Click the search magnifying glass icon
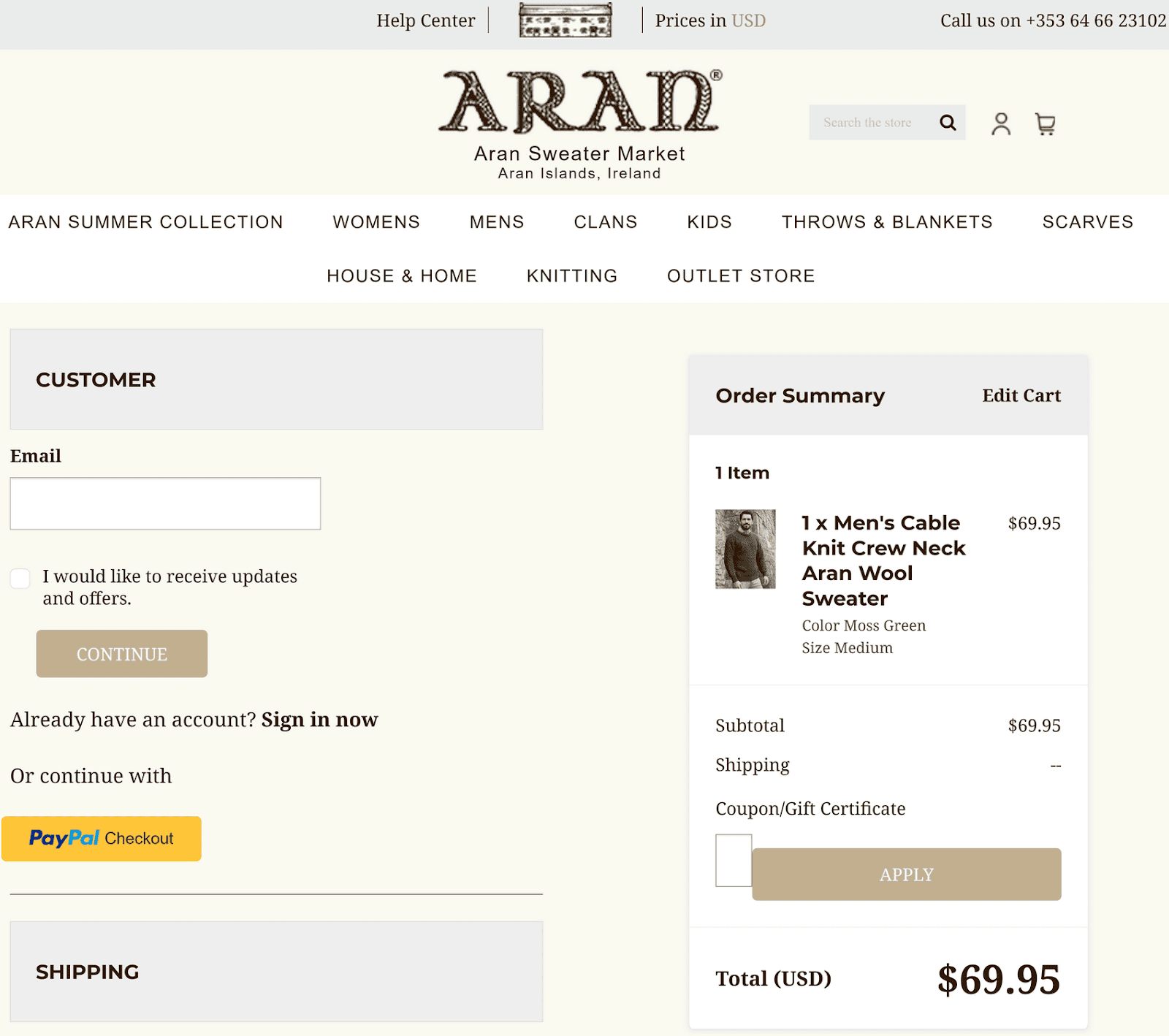The image size is (1169, 1036). pyautogui.click(x=948, y=123)
